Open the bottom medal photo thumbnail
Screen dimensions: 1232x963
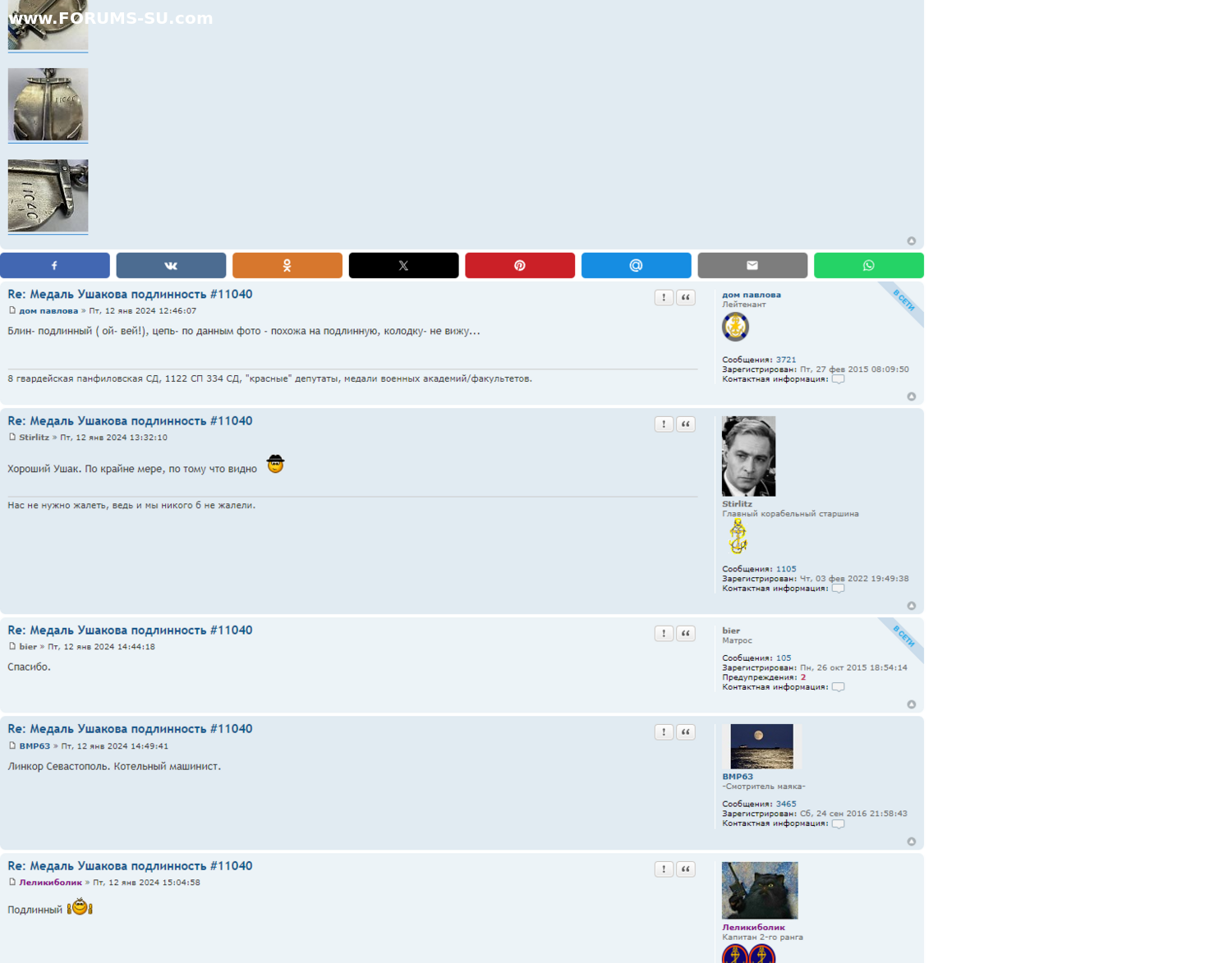48,195
